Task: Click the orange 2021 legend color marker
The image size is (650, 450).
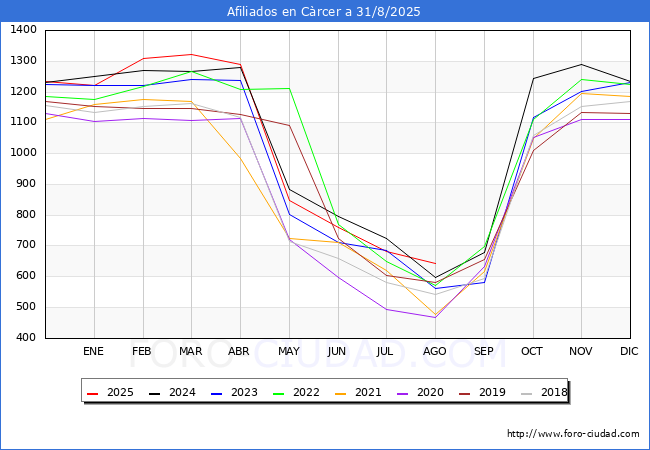Action: pos(340,393)
